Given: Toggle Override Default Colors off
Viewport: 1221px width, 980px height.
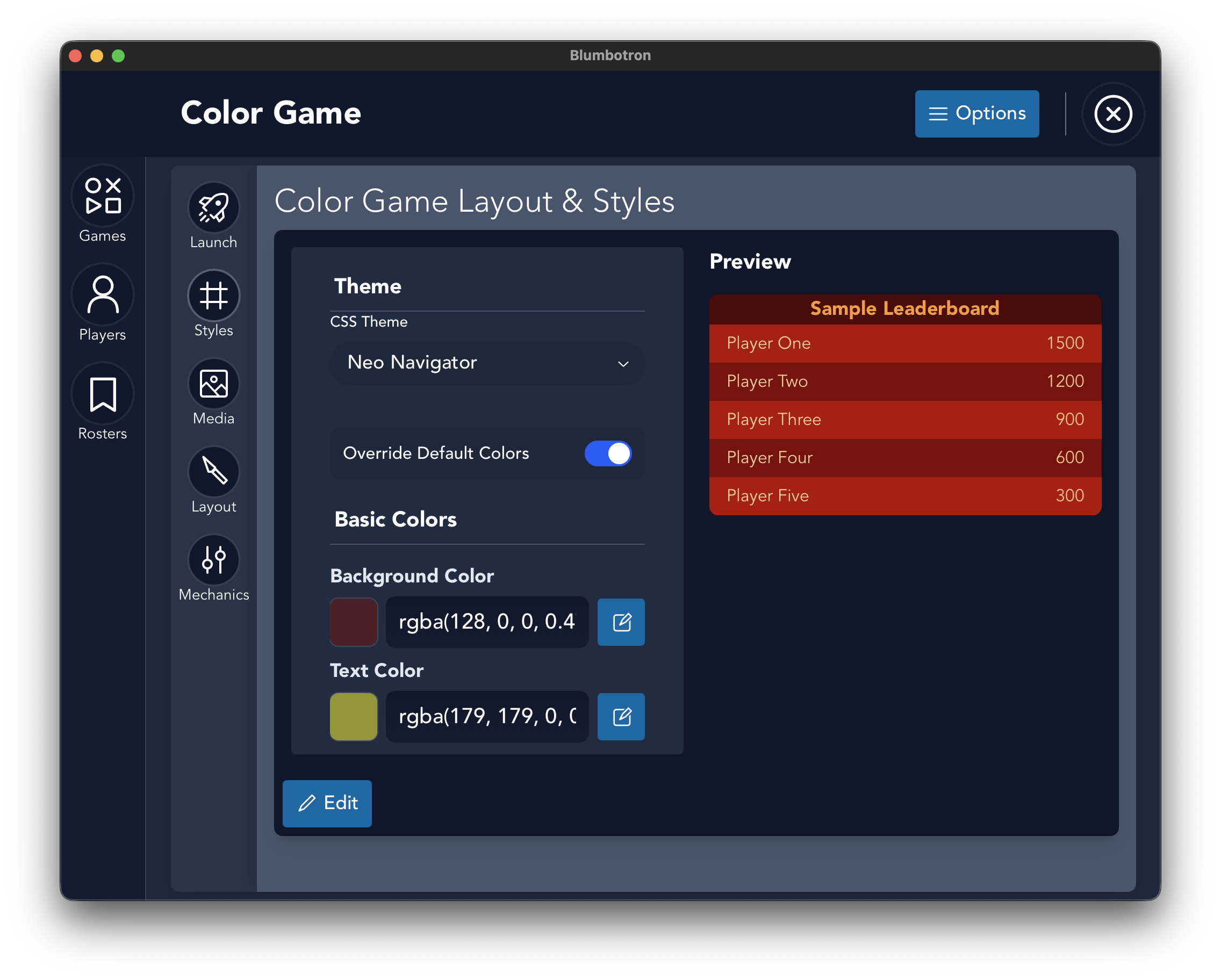Looking at the screenshot, I should pyautogui.click(x=608, y=453).
